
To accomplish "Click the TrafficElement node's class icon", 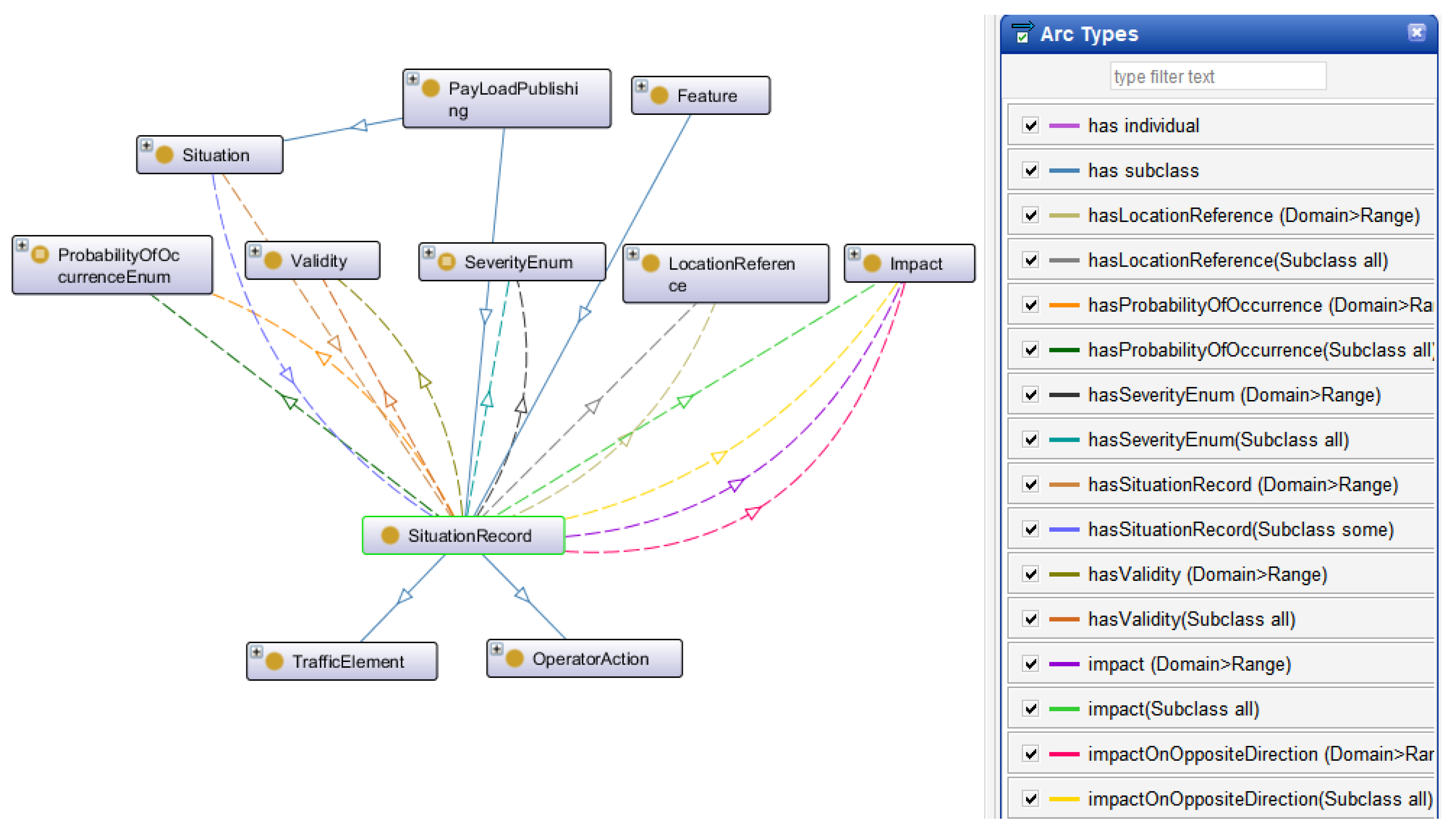I will (275, 661).
